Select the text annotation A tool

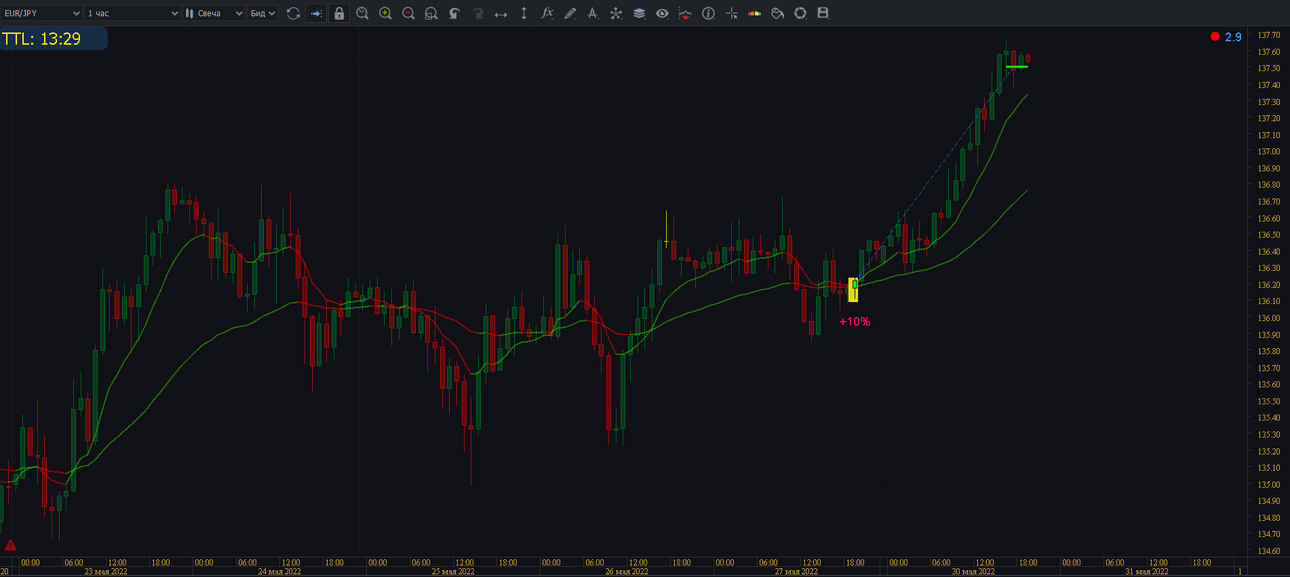[593, 13]
